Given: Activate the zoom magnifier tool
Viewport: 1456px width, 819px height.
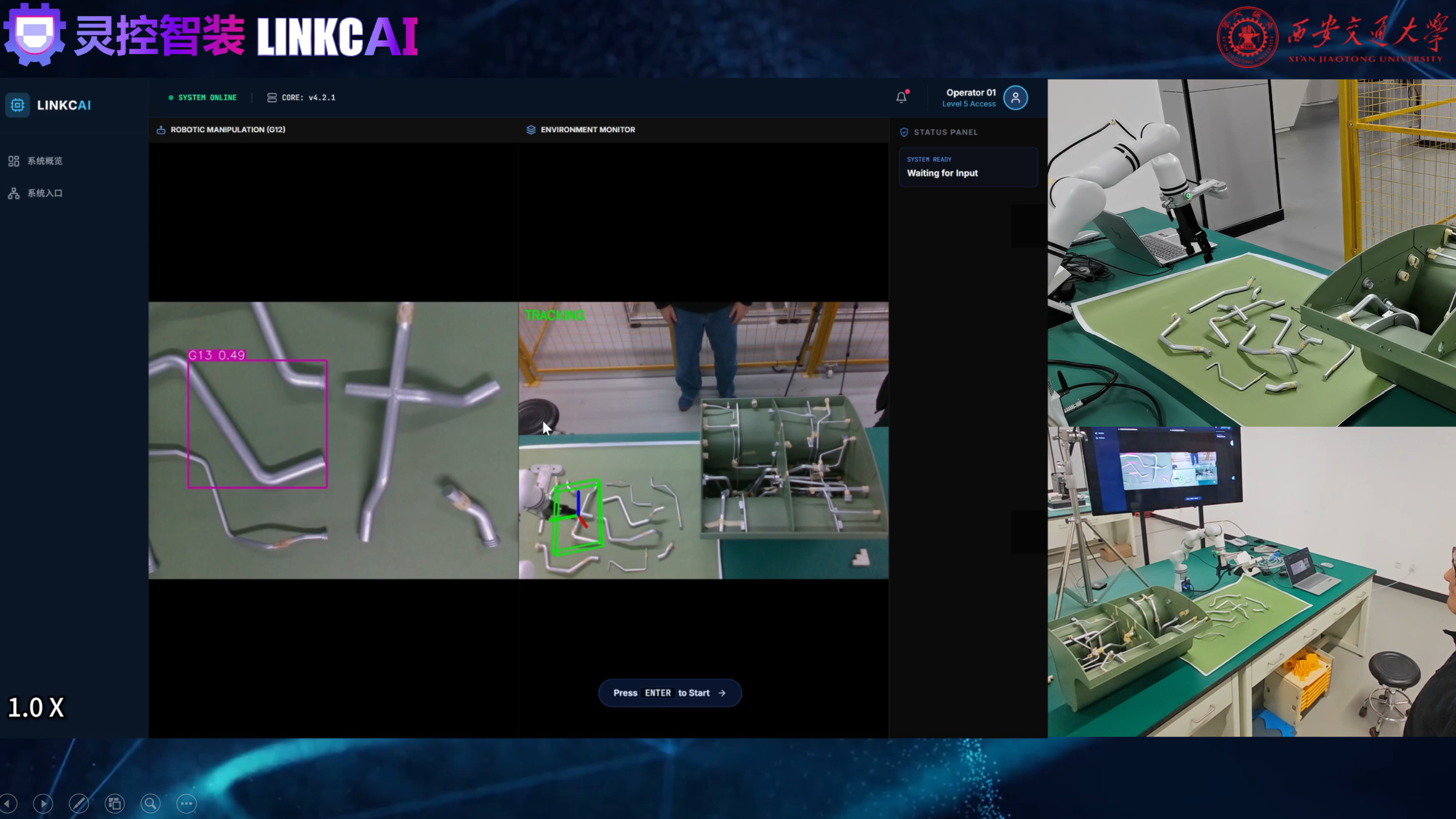Looking at the screenshot, I should pos(150,803).
